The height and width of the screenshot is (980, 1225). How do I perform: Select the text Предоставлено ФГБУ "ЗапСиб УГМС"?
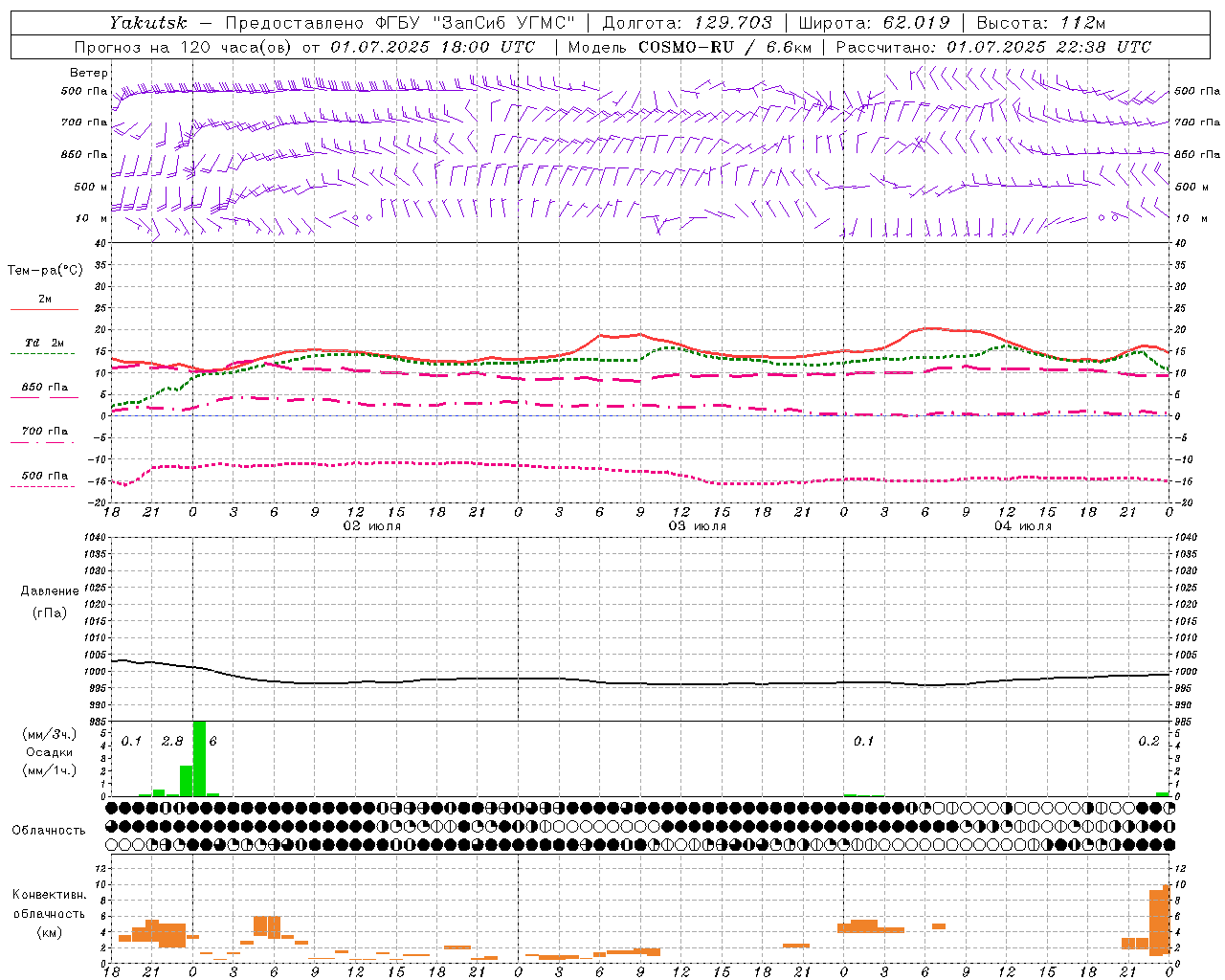(400, 22)
